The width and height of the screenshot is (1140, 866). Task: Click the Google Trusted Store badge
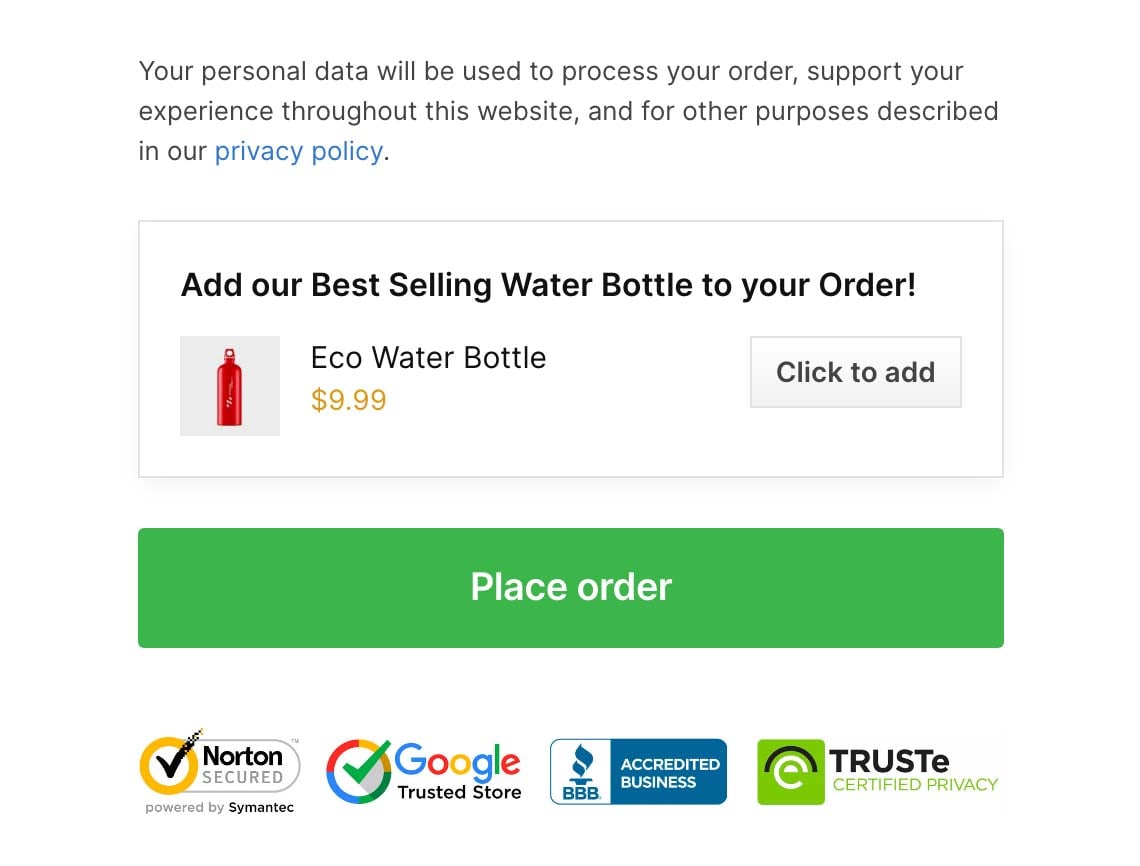[x=424, y=771]
